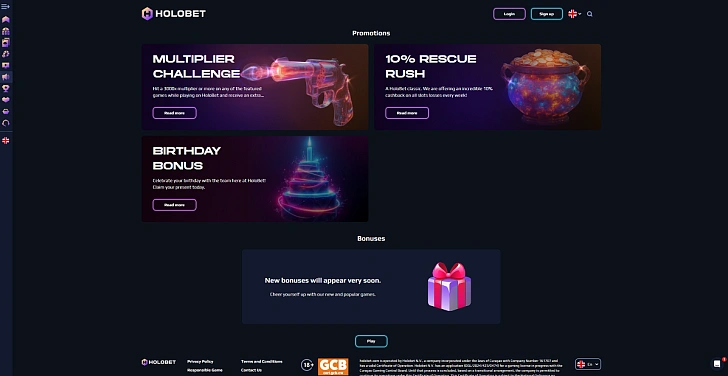The image size is (728, 376).
Task: Click the HOLOBET logo in the header
Action: 174,13
